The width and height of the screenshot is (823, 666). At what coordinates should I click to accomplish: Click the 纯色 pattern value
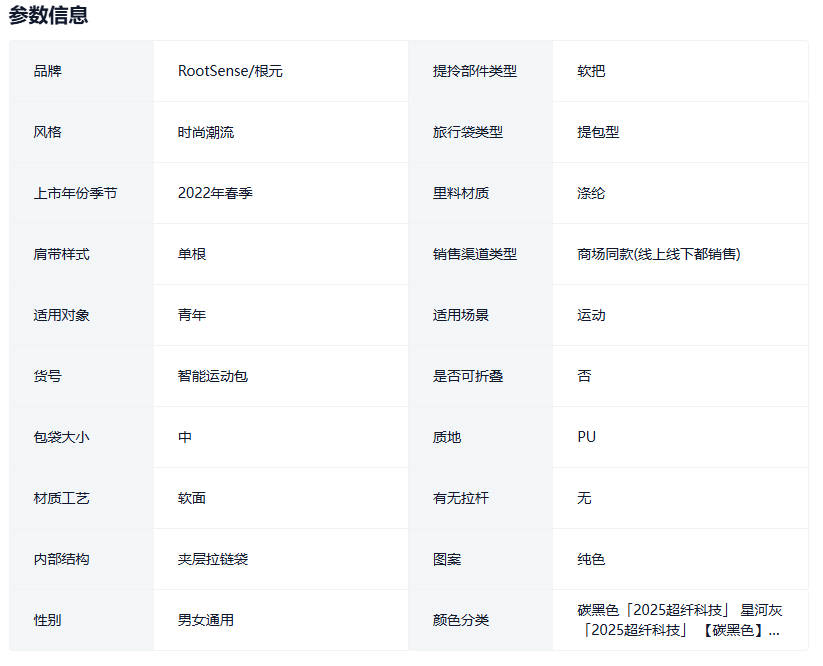pyautogui.click(x=591, y=559)
